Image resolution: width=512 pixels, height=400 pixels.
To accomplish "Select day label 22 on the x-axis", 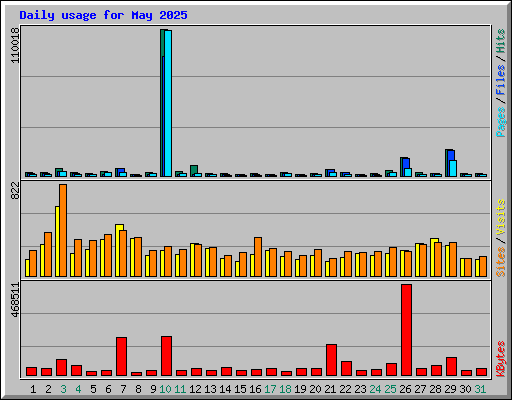I will pyautogui.click(x=346, y=389).
